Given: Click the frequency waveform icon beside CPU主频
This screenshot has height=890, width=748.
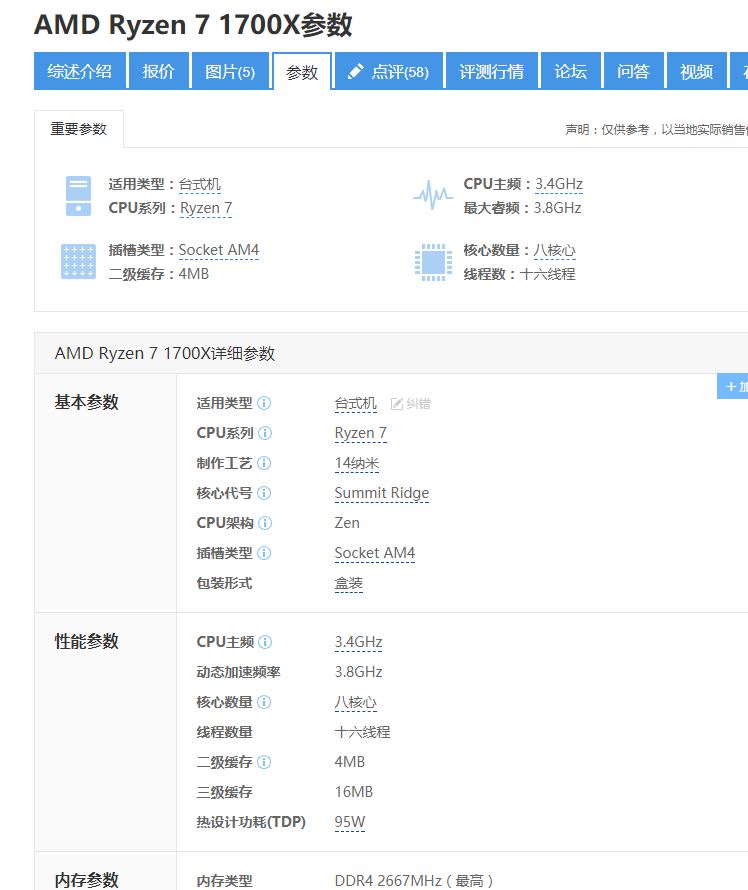Looking at the screenshot, I should [x=433, y=195].
